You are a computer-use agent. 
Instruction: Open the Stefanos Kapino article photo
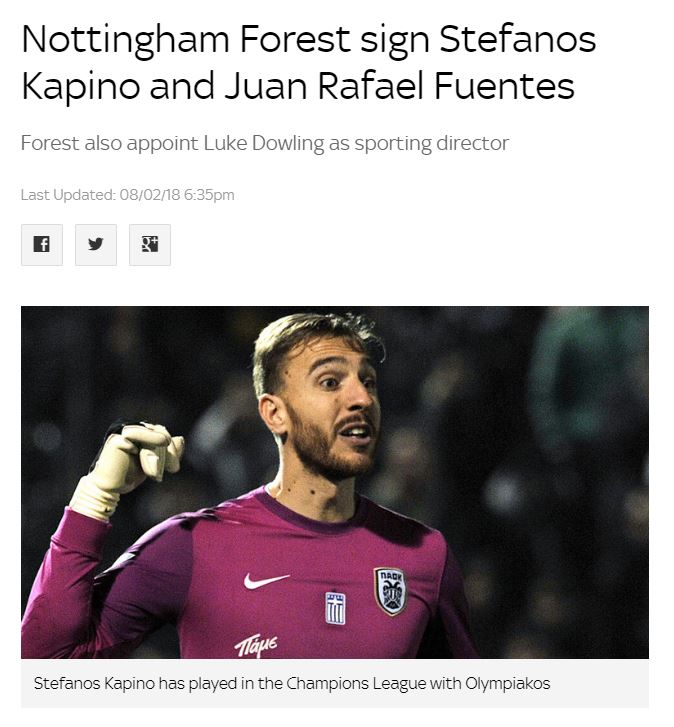point(335,482)
